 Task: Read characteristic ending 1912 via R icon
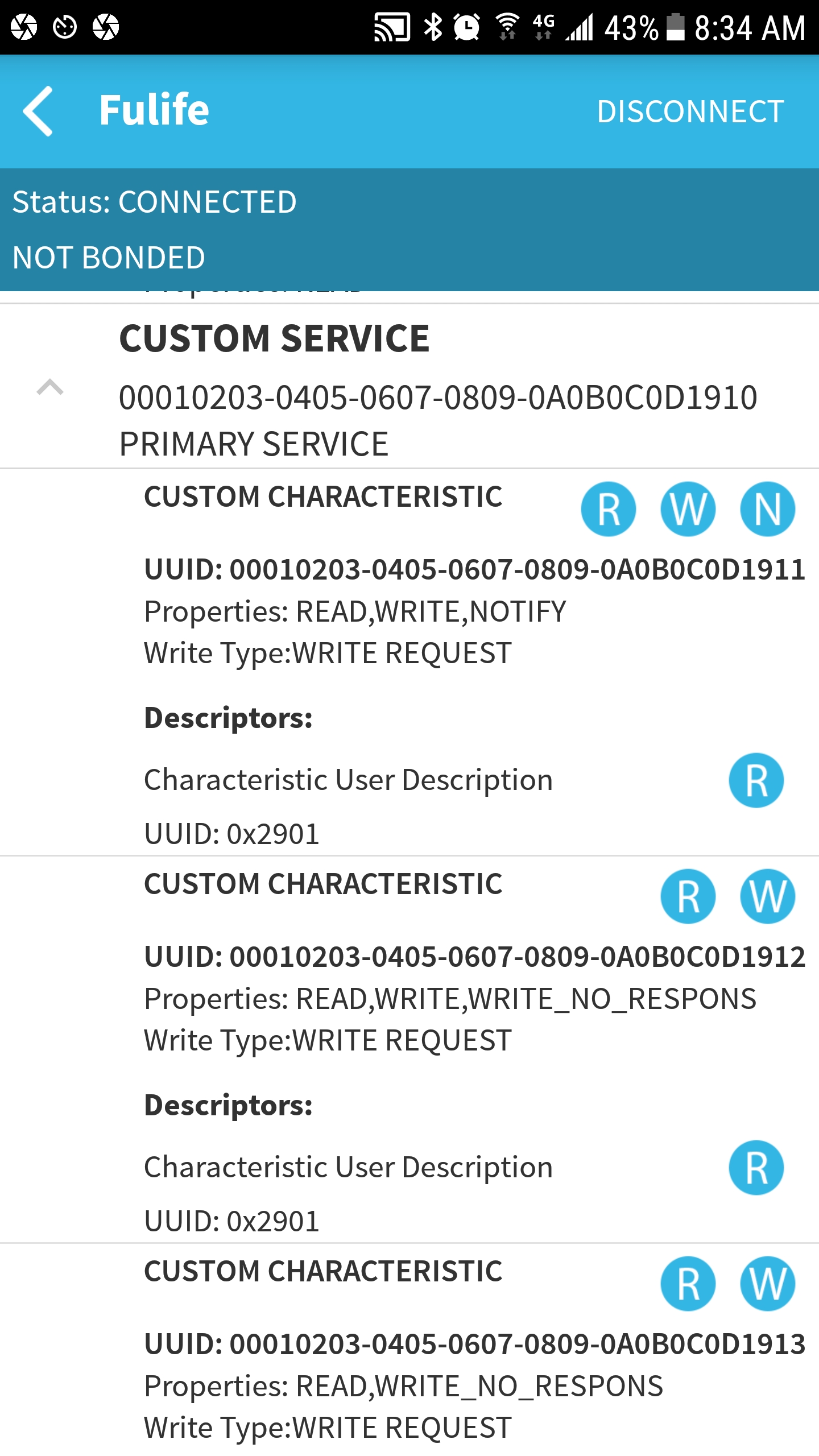point(688,896)
